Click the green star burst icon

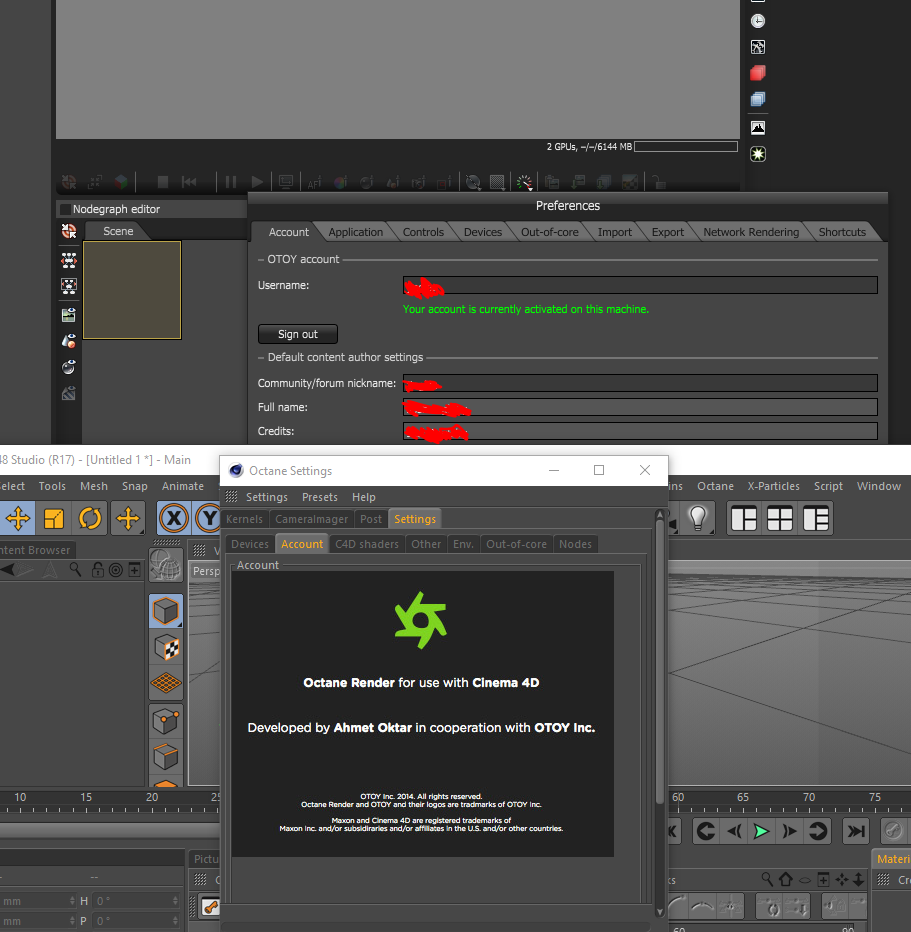(x=758, y=154)
